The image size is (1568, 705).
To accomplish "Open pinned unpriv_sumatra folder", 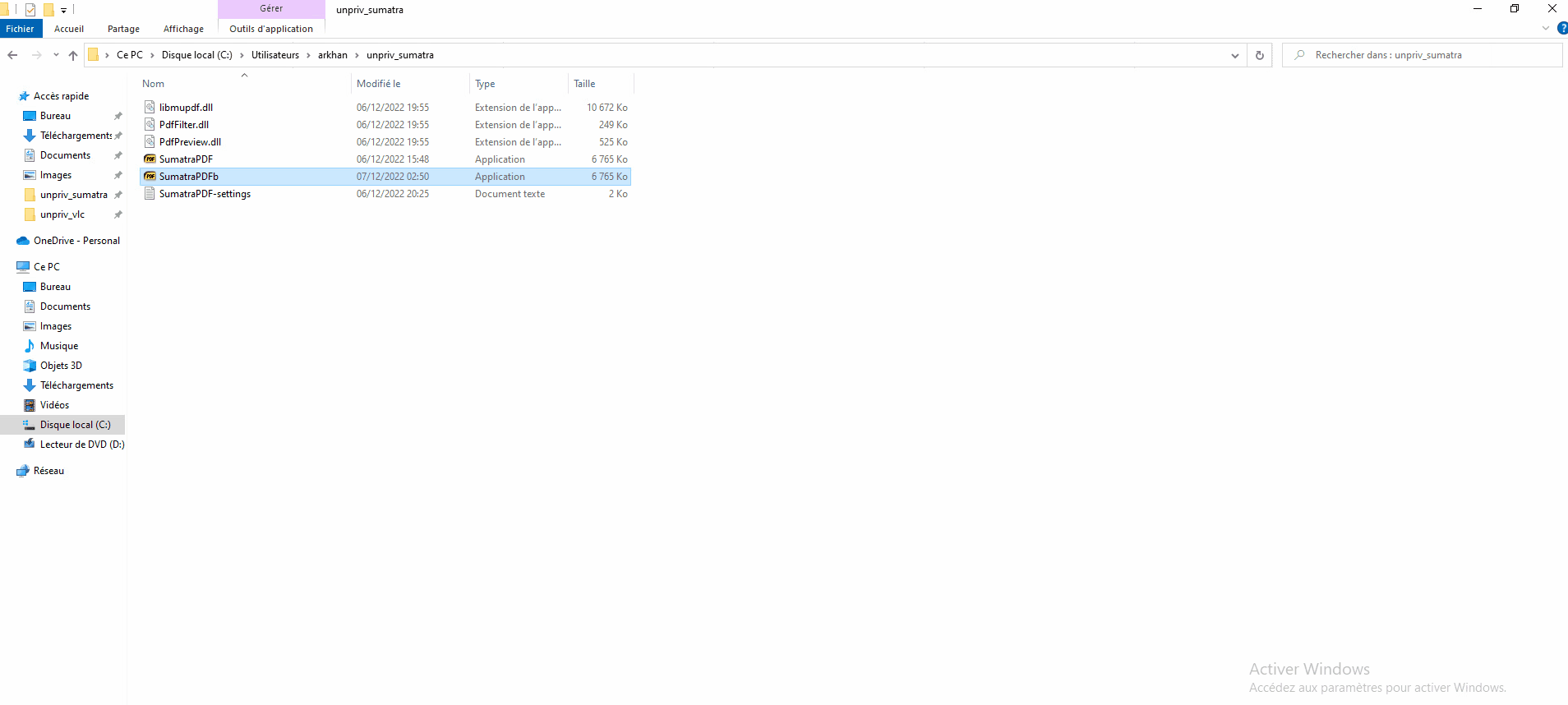I will click(73, 195).
